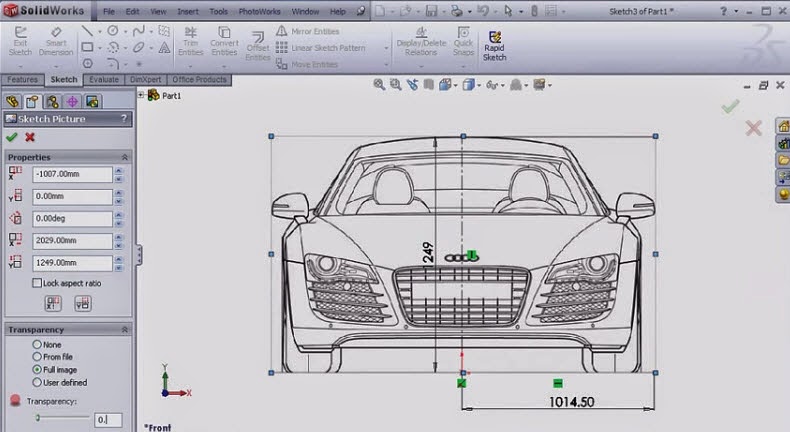Click height field 1249.00mm
The height and width of the screenshot is (432, 790).
pyautogui.click(x=73, y=263)
